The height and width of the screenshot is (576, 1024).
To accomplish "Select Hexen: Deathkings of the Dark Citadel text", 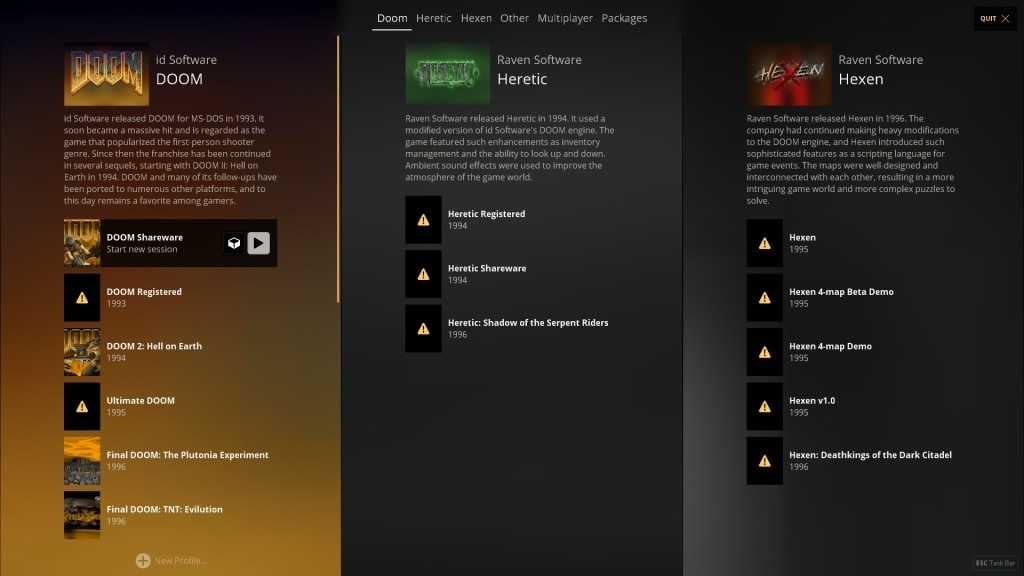I will pyautogui.click(x=871, y=455).
